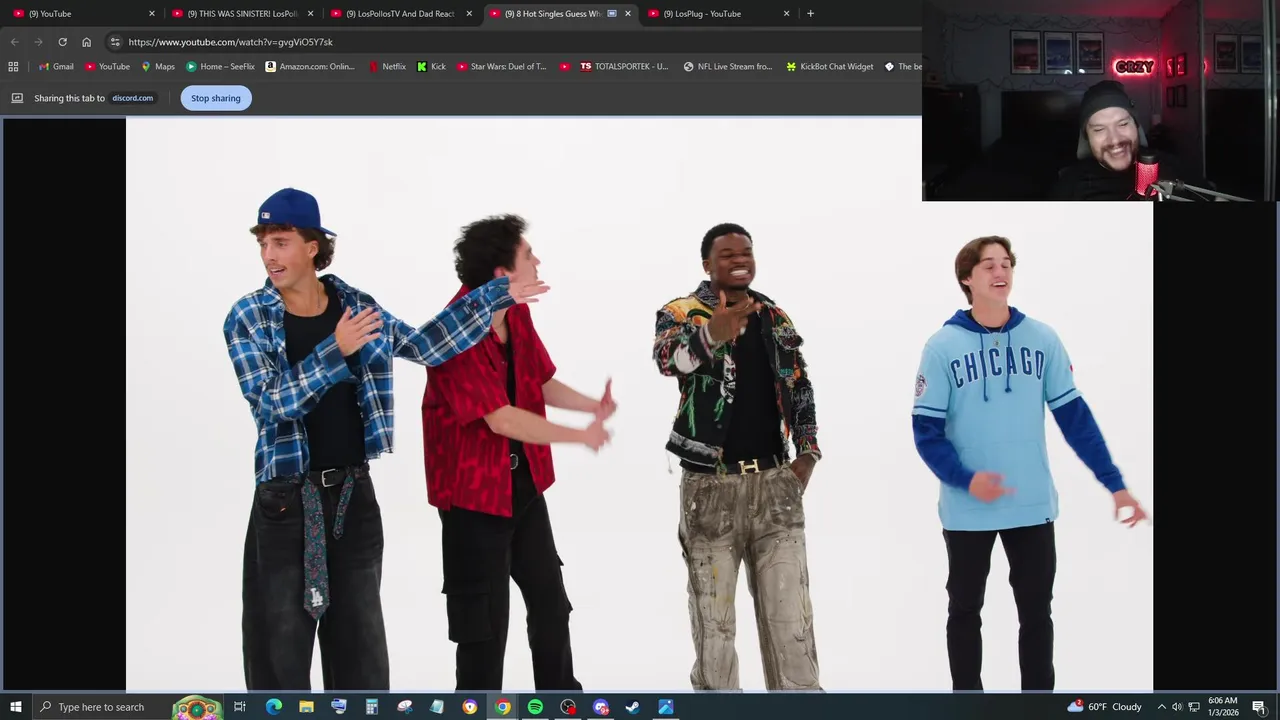Launch Microsoft Edge from the taskbar
The width and height of the screenshot is (1280, 720).
point(273,707)
